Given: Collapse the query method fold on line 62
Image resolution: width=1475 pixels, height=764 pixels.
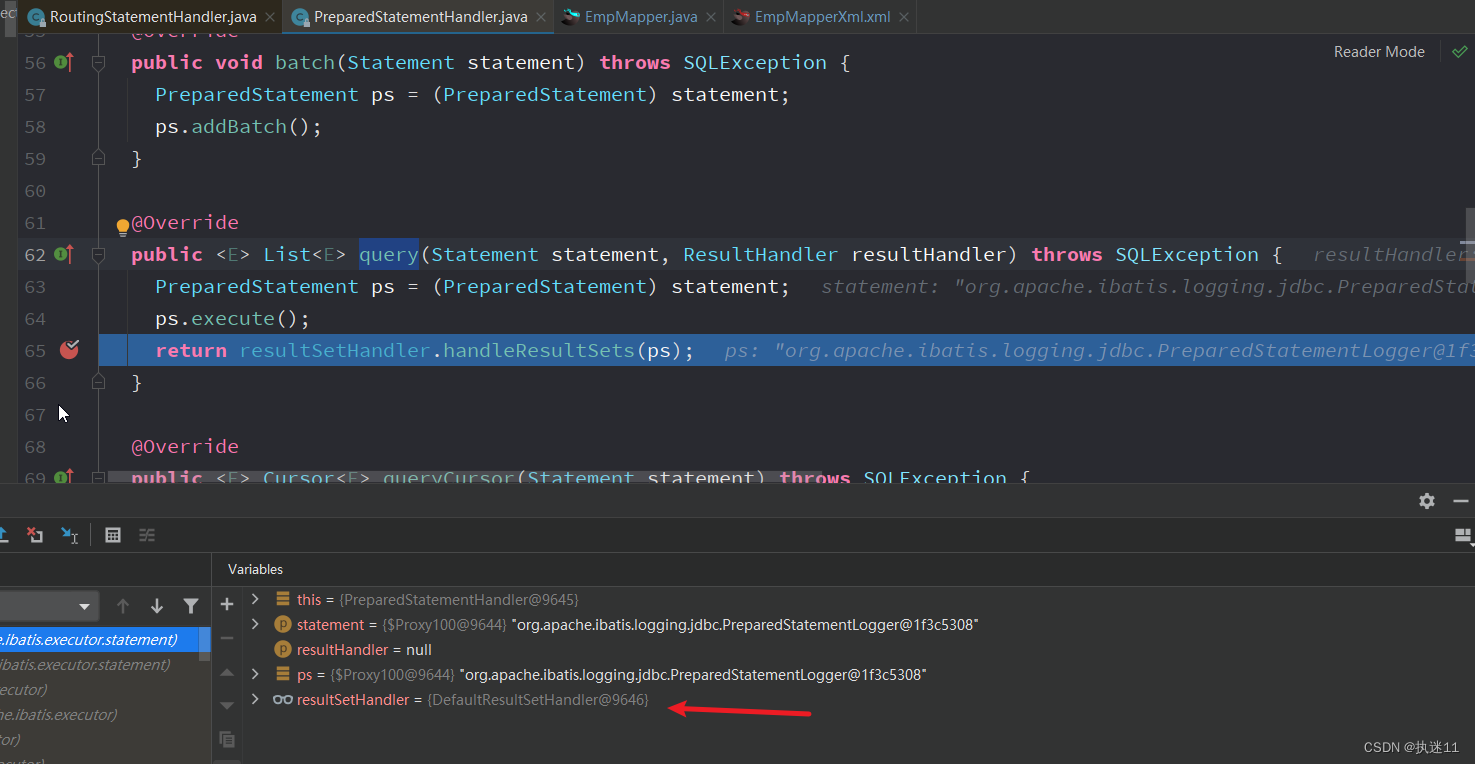Looking at the screenshot, I should (x=98, y=254).
